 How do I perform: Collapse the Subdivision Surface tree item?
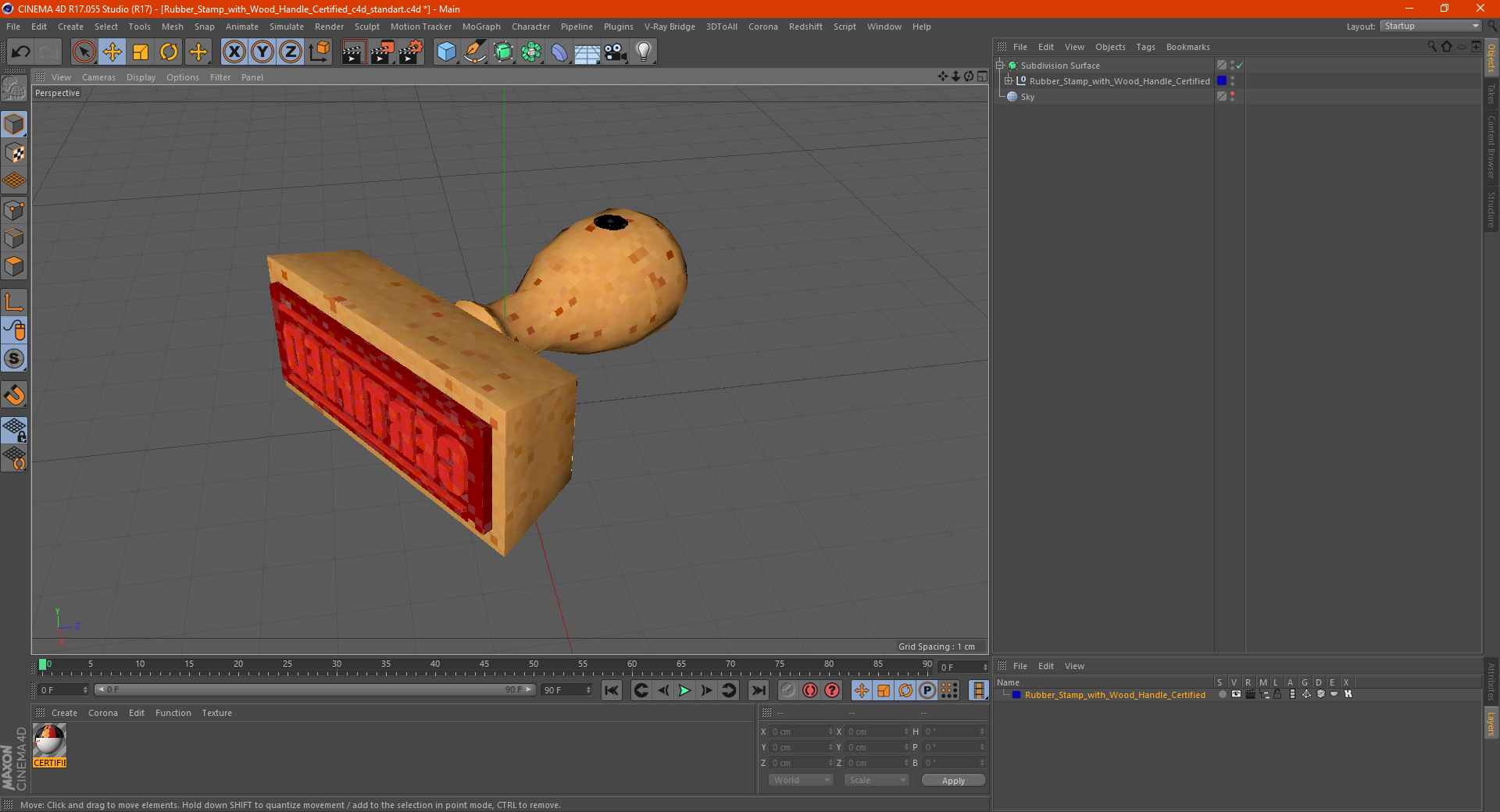coord(999,66)
